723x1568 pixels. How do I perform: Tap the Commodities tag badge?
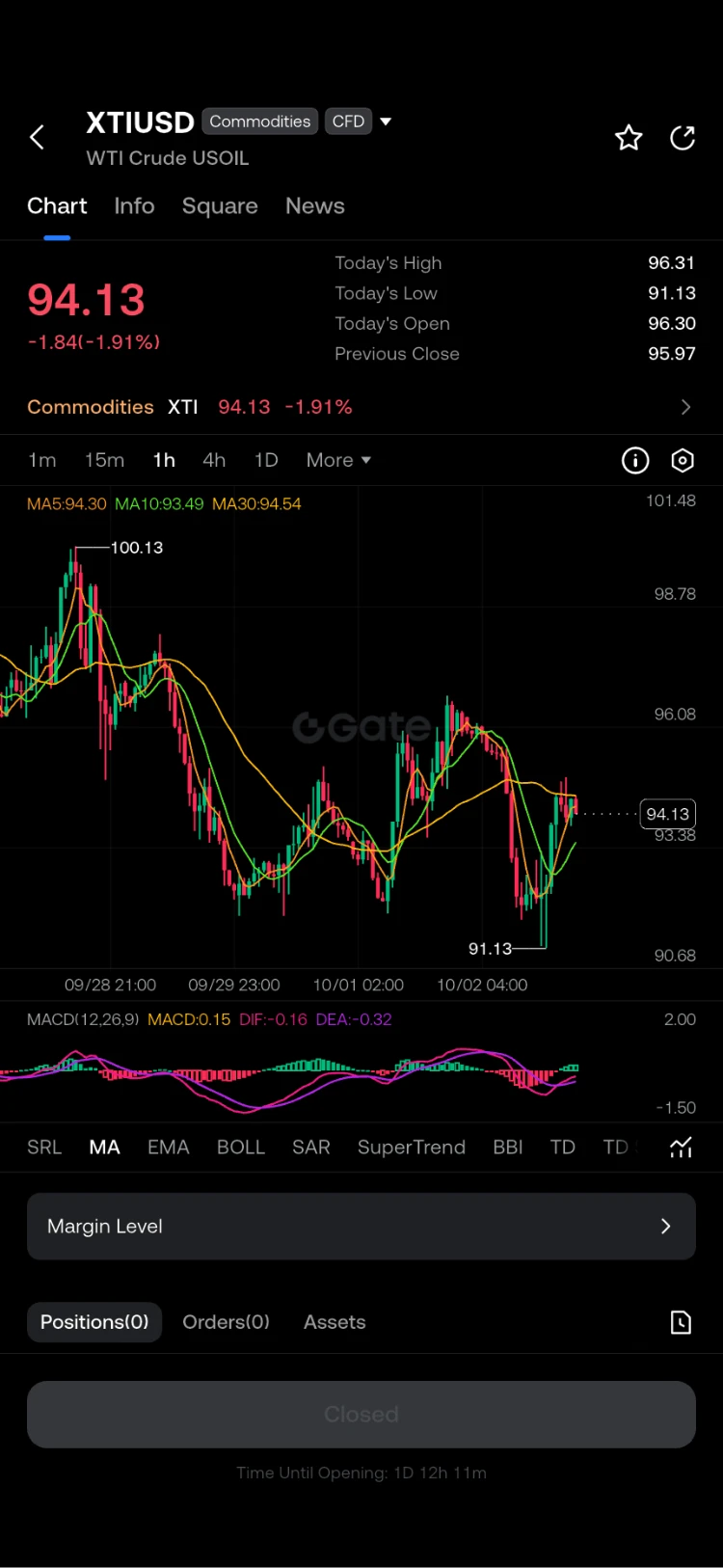point(260,122)
